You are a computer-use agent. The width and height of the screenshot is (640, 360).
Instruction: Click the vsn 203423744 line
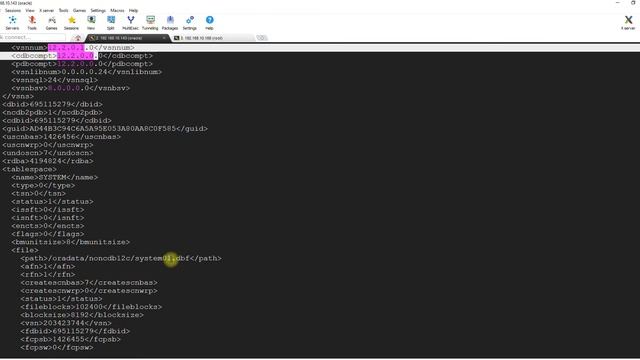click(x=66, y=323)
